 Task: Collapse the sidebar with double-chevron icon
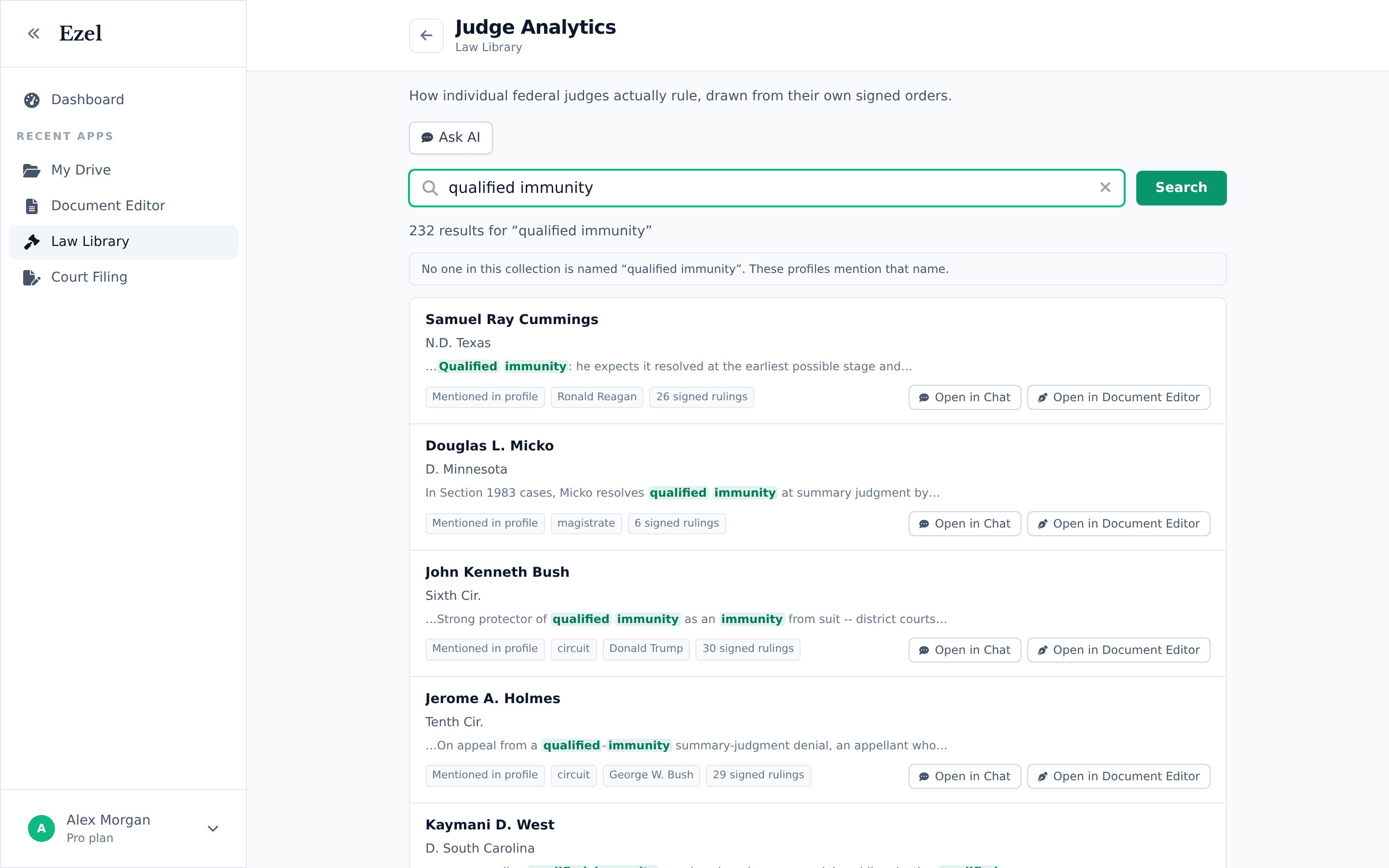click(34, 34)
